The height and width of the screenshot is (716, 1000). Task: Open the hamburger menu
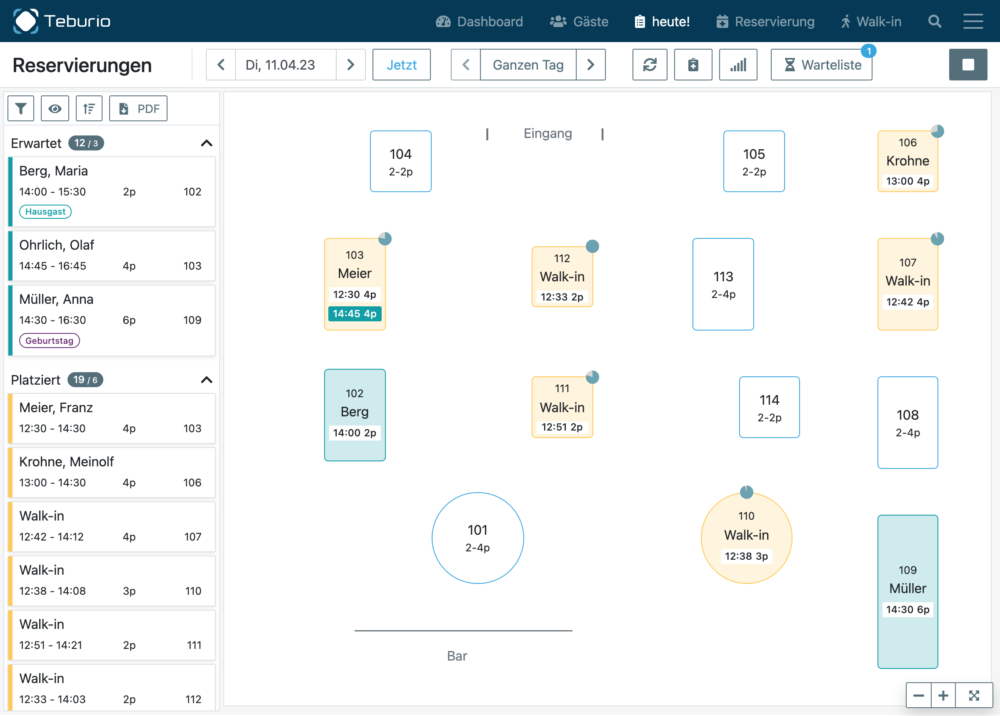[x=973, y=21]
